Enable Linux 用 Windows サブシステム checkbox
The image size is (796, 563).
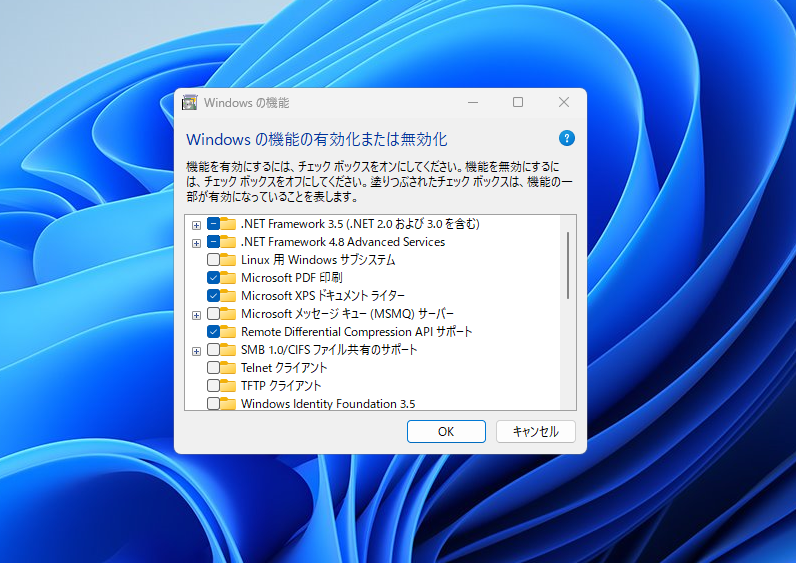coord(213,260)
